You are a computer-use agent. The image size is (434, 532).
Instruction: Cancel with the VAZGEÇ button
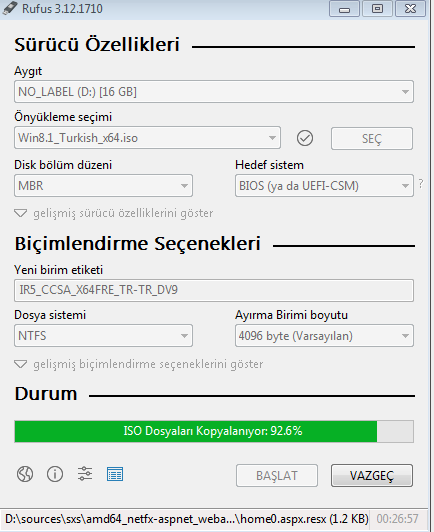tap(372, 476)
